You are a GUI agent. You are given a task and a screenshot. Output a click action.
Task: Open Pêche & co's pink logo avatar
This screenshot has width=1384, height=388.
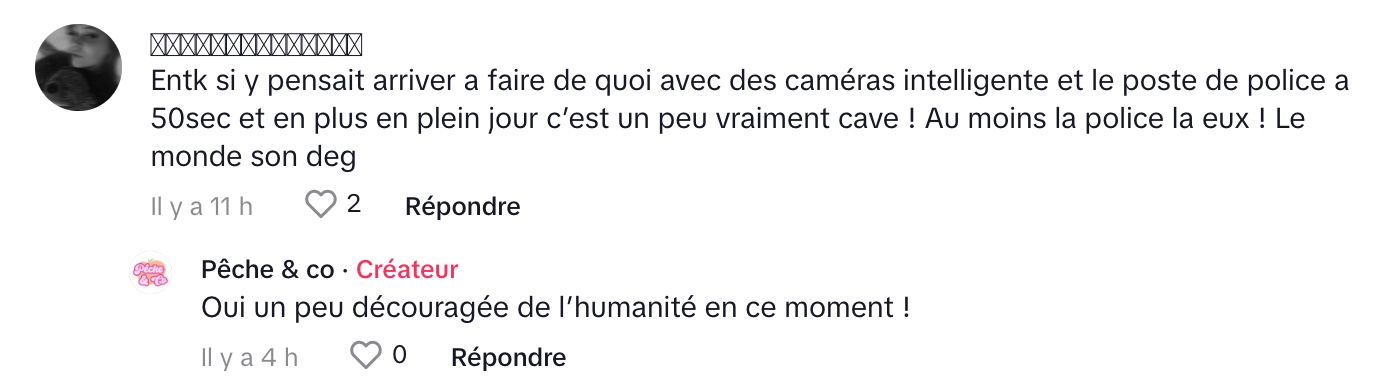(151, 272)
